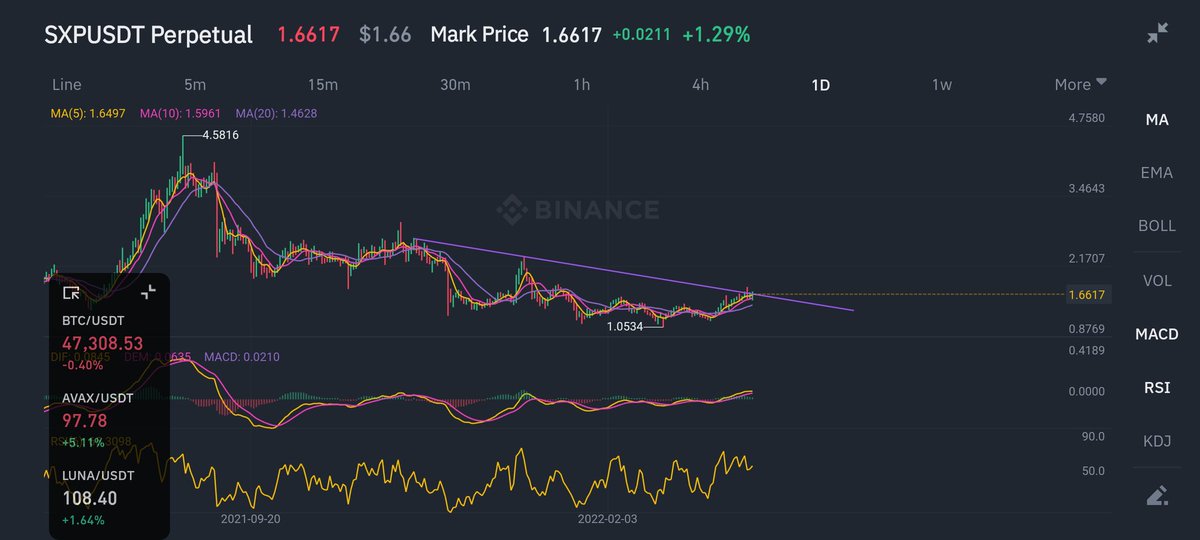Click the MACD: 0.0210 legend value

[x=241, y=356]
